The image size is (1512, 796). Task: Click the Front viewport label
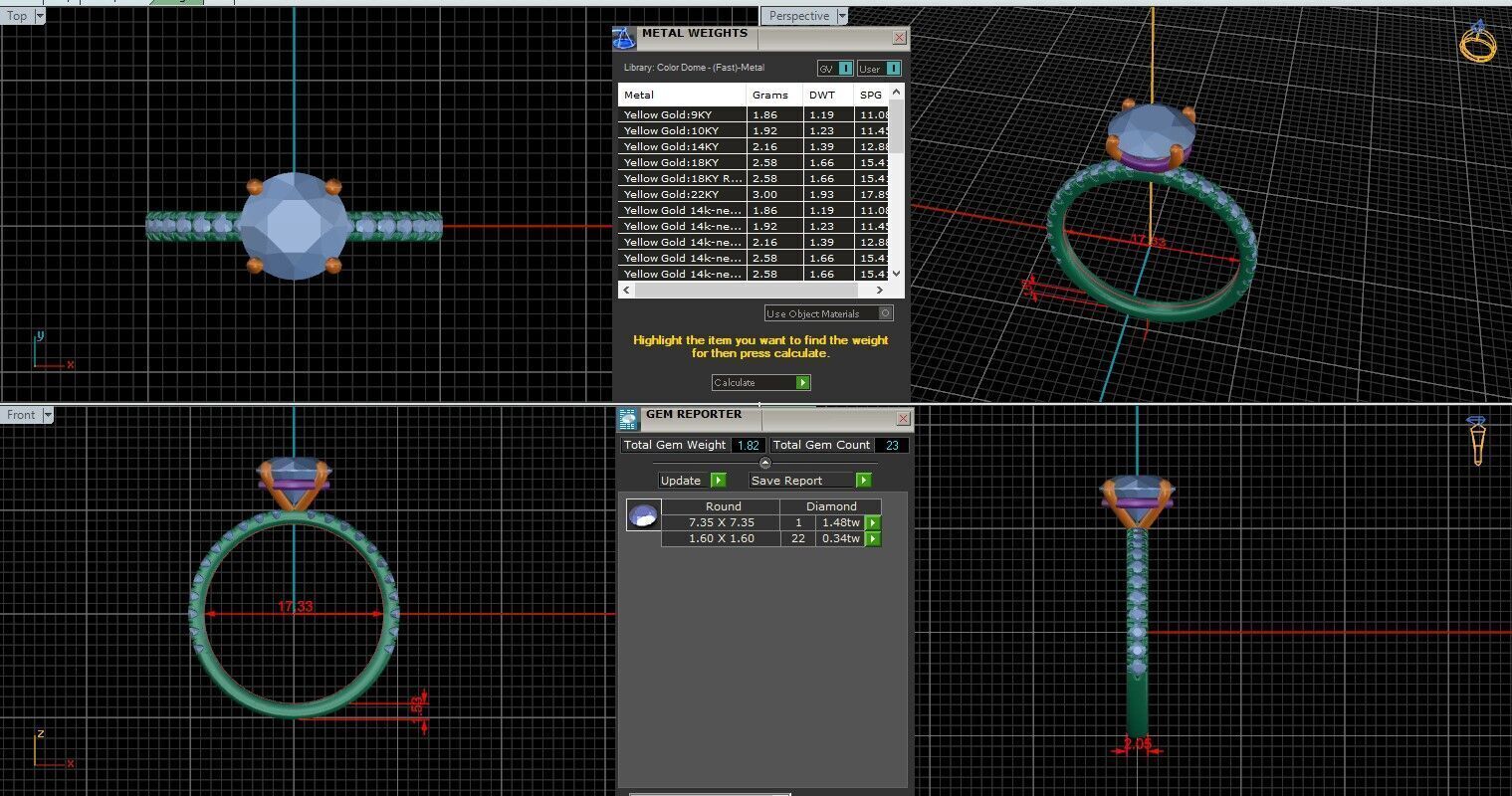click(x=21, y=415)
